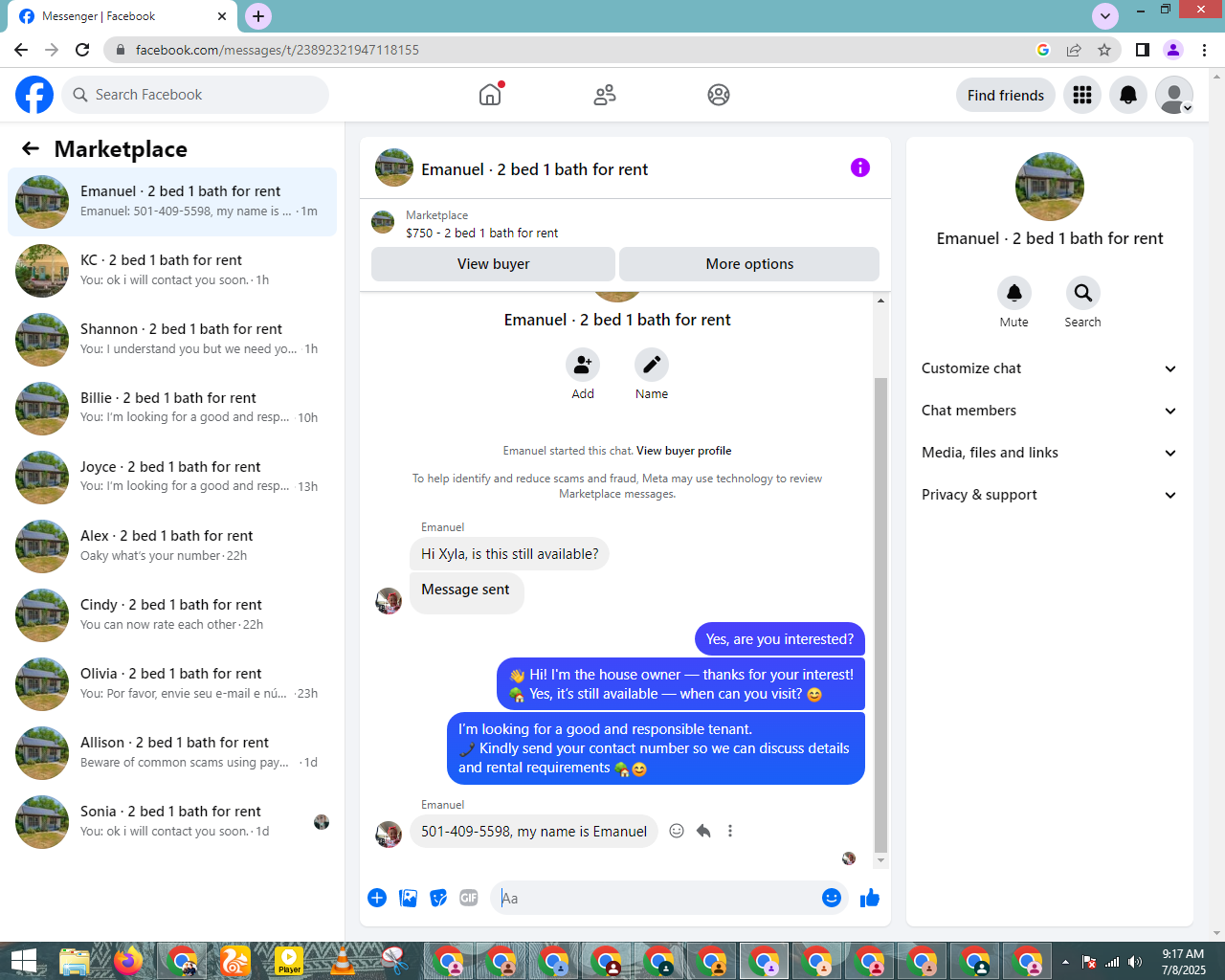Expand Media, files and links section
The image size is (1225, 980).
click(1050, 453)
